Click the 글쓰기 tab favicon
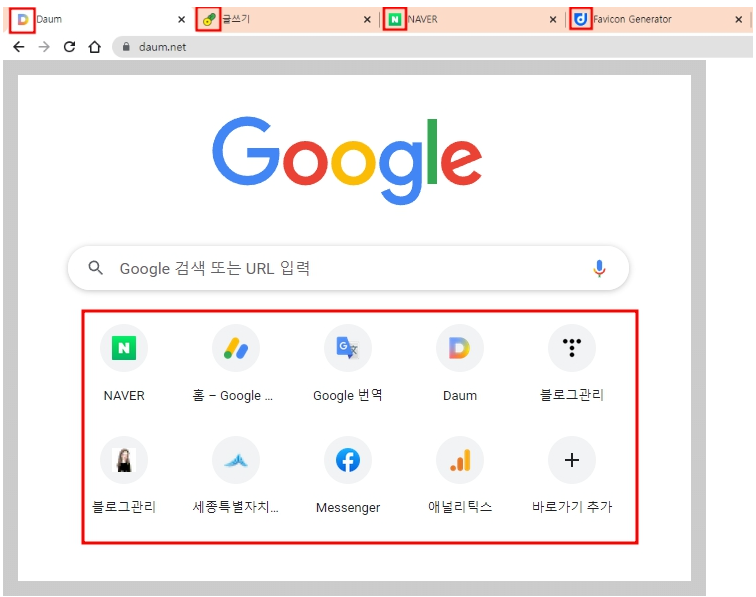This screenshot has height=597, width=756. point(209,20)
